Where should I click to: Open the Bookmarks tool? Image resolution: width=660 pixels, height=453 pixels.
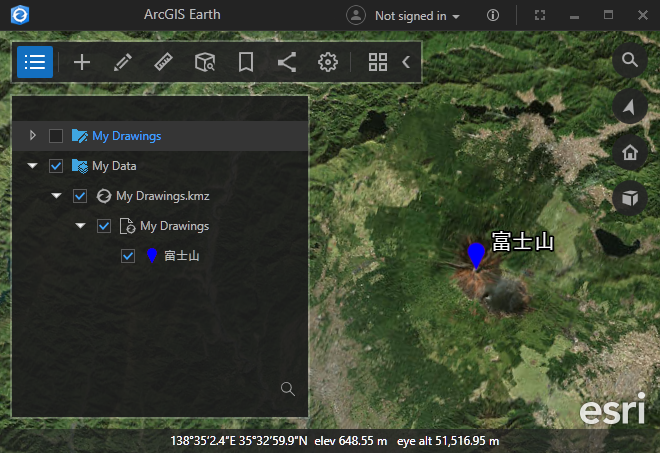pos(246,62)
